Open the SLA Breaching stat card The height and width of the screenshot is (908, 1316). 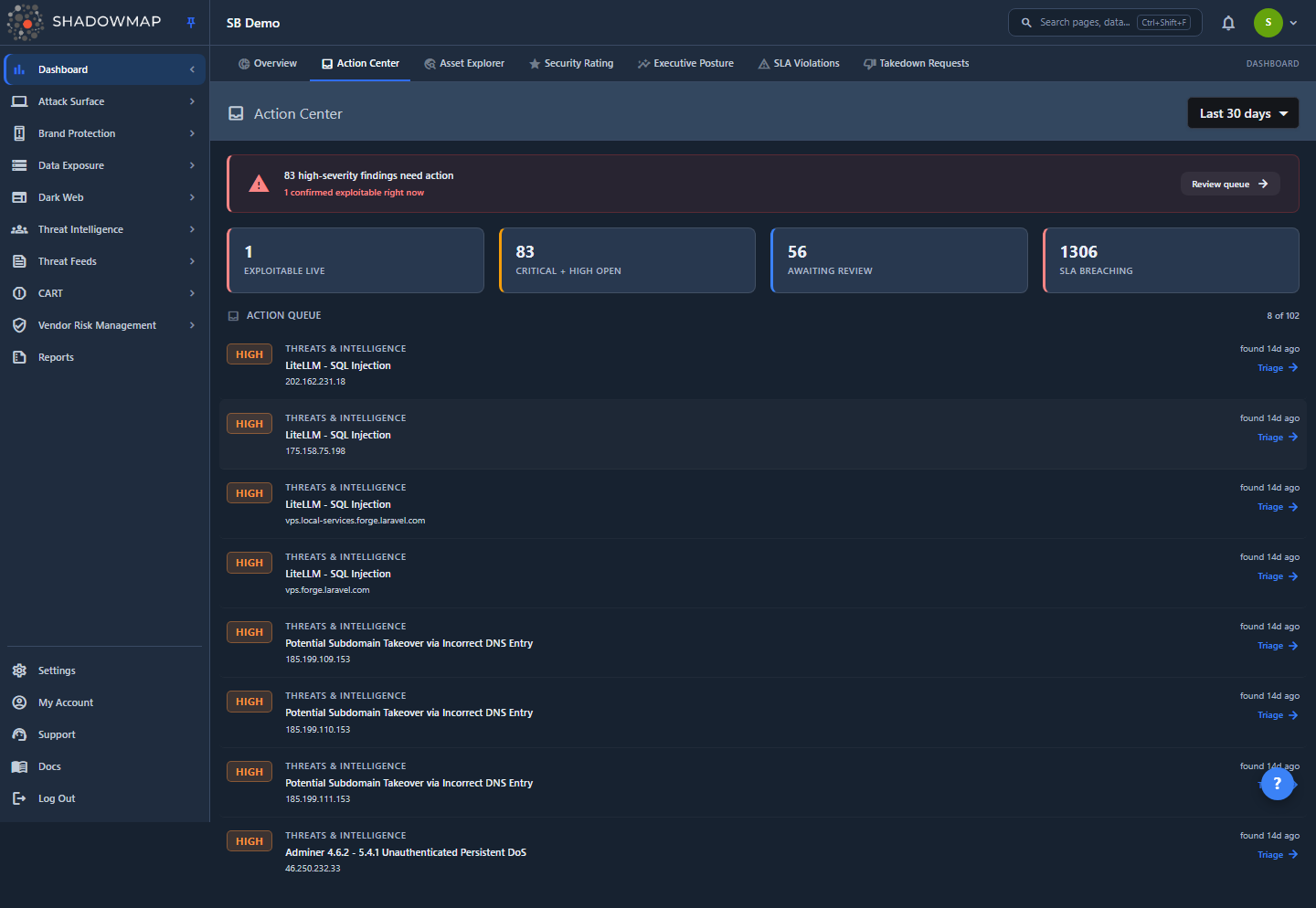tap(1171, 260)
